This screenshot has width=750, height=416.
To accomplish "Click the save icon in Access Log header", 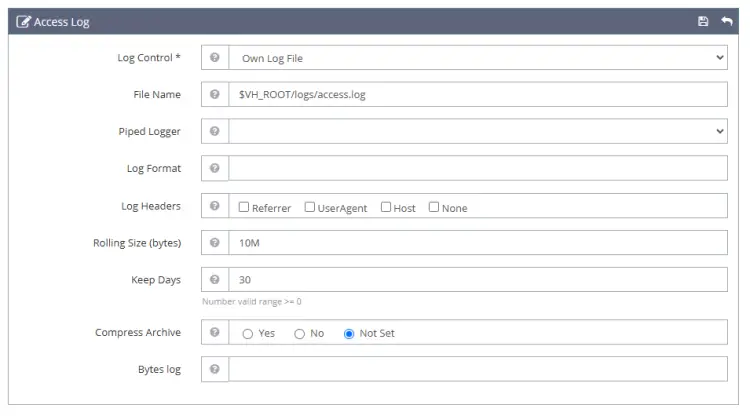I will [x=703, y=21].
